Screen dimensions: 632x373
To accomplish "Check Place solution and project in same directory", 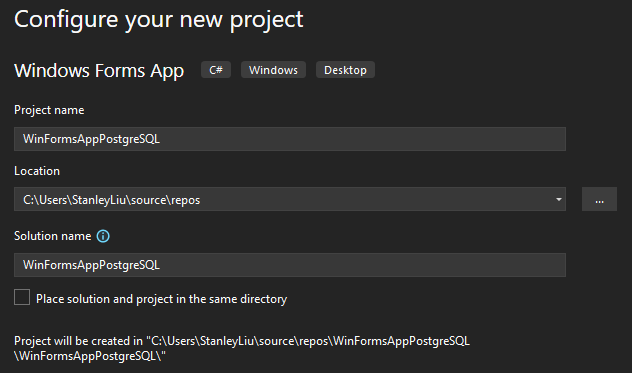I will (x=22, y=297).
